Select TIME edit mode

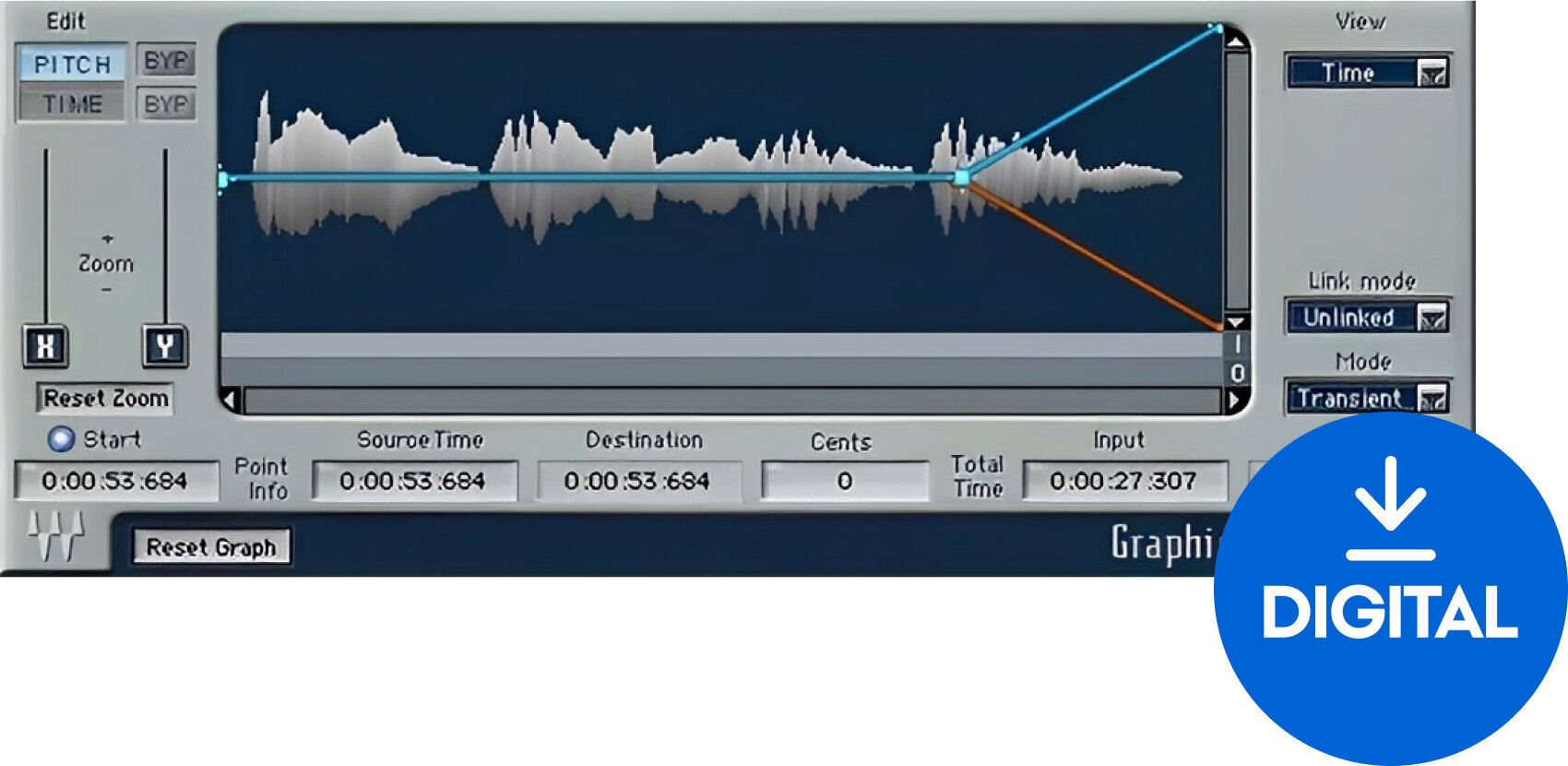click(x=72, y=103)
